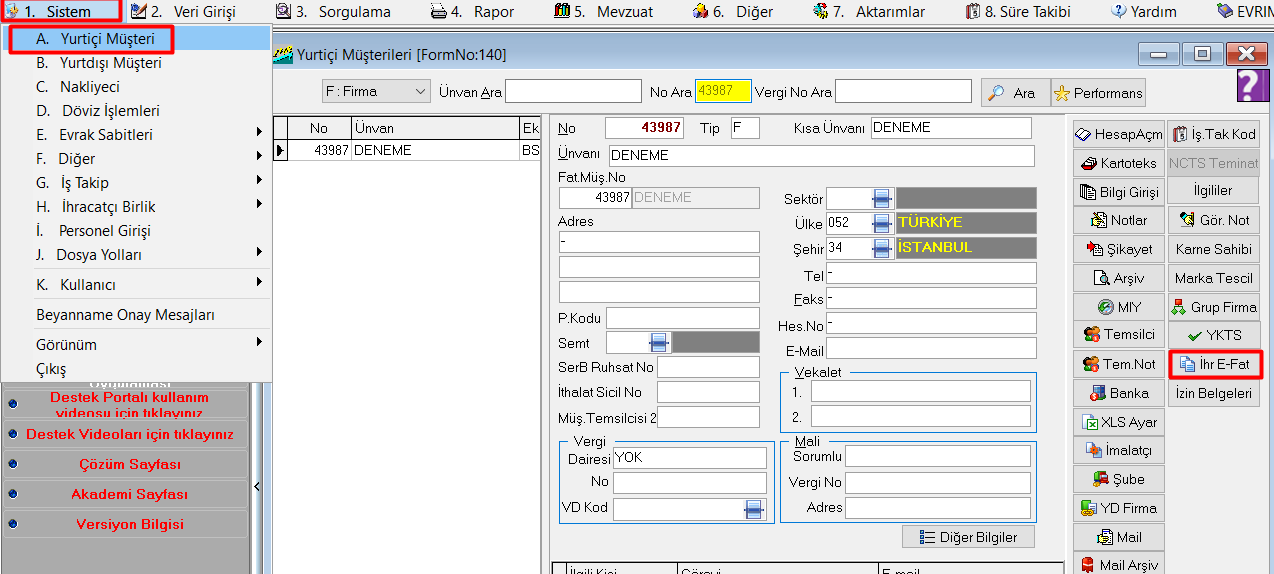Image resolution: width=1274 pixels, height=574 pixels.
Task: Open the Semt lookup button
Action: pos(658,343)
